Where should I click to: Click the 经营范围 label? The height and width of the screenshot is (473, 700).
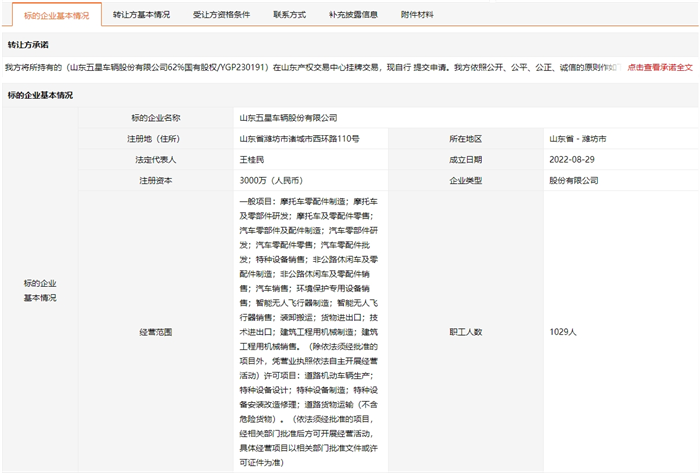point(155,332)
